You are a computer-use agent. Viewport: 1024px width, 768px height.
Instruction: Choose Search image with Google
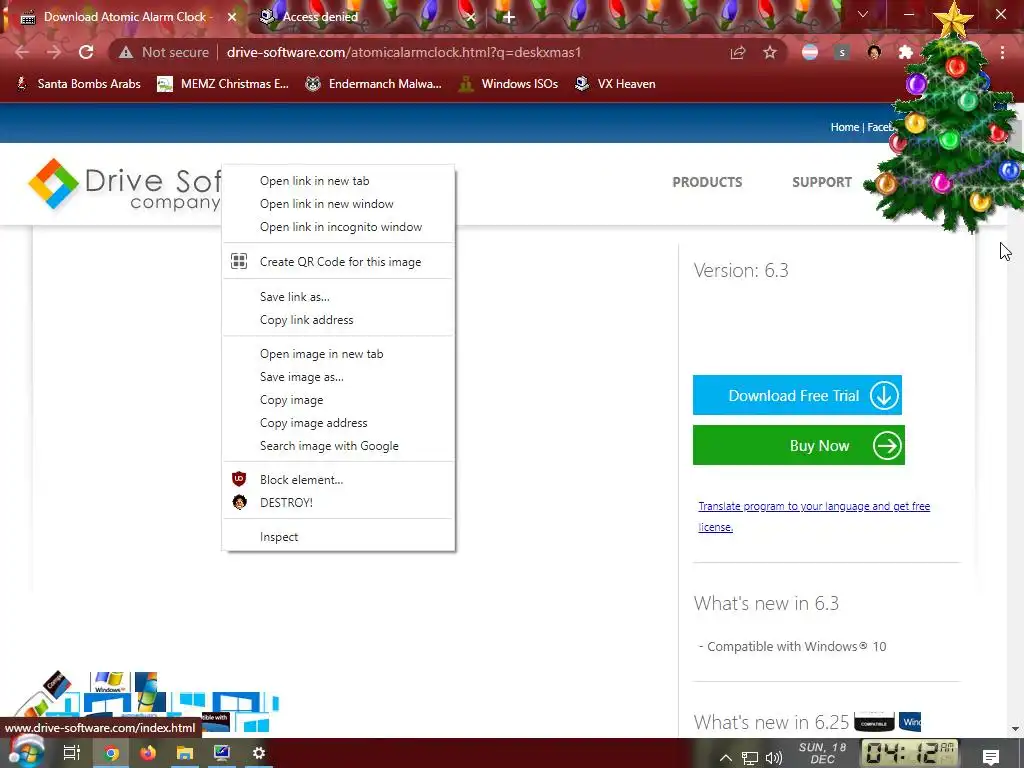click(338, 445)
